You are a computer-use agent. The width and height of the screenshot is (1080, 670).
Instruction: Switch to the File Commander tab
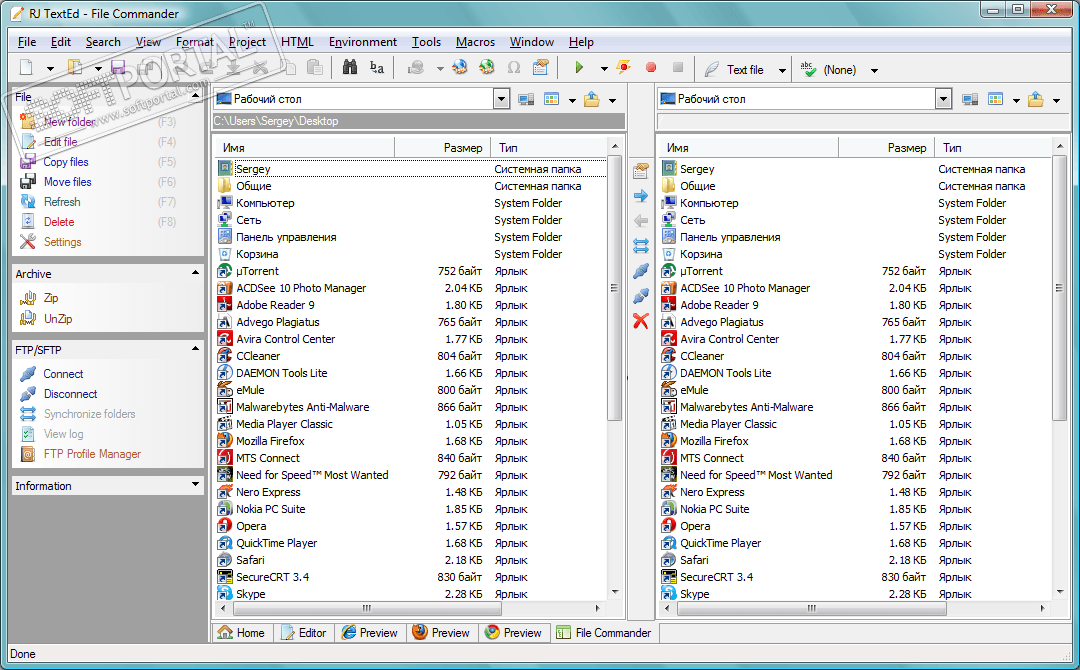coord(604,633)
